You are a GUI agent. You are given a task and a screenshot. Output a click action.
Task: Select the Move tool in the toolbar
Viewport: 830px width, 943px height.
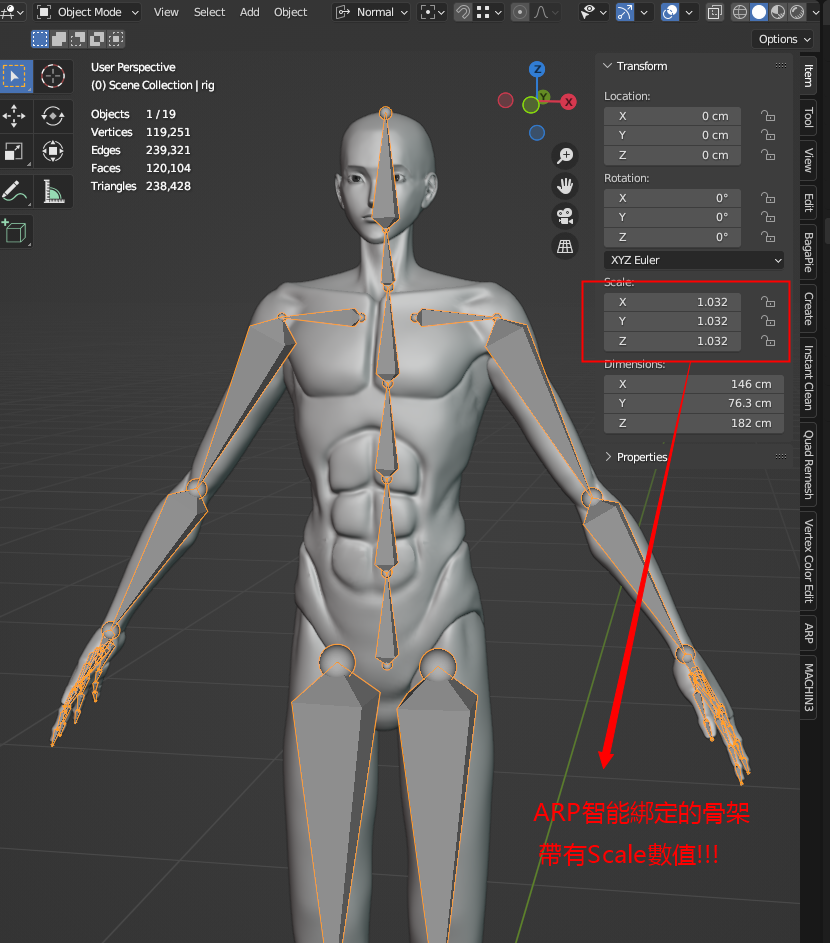point(15,115)
